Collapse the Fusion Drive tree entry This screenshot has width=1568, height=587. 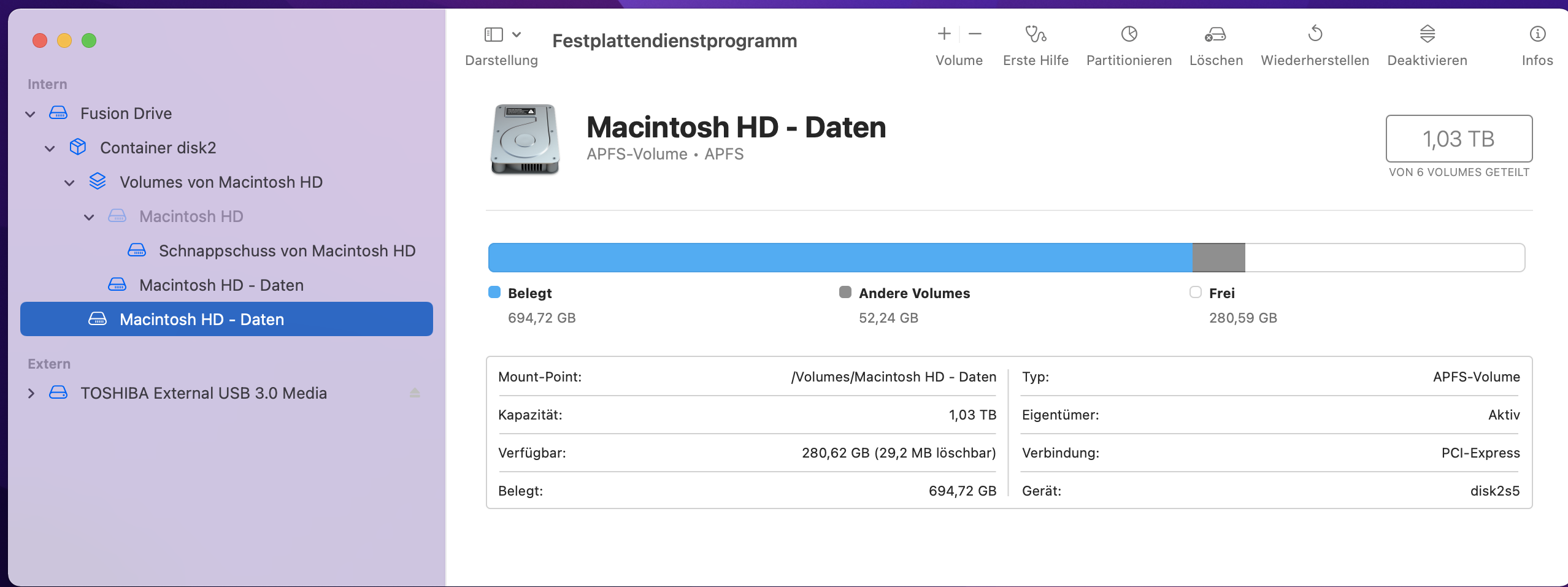coord(30,114)
